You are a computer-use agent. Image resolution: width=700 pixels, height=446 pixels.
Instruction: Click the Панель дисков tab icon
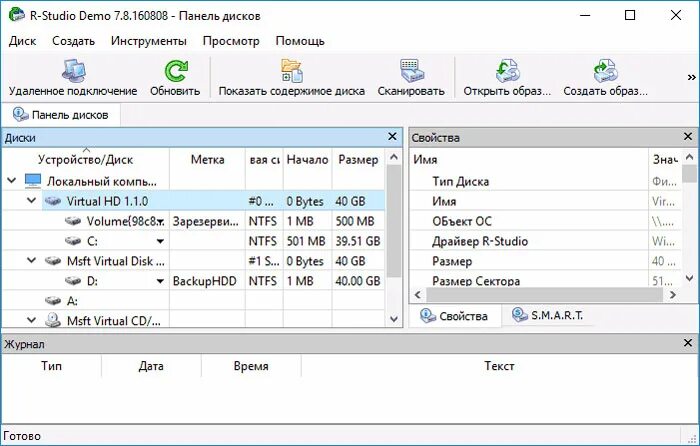pos(21,114)
